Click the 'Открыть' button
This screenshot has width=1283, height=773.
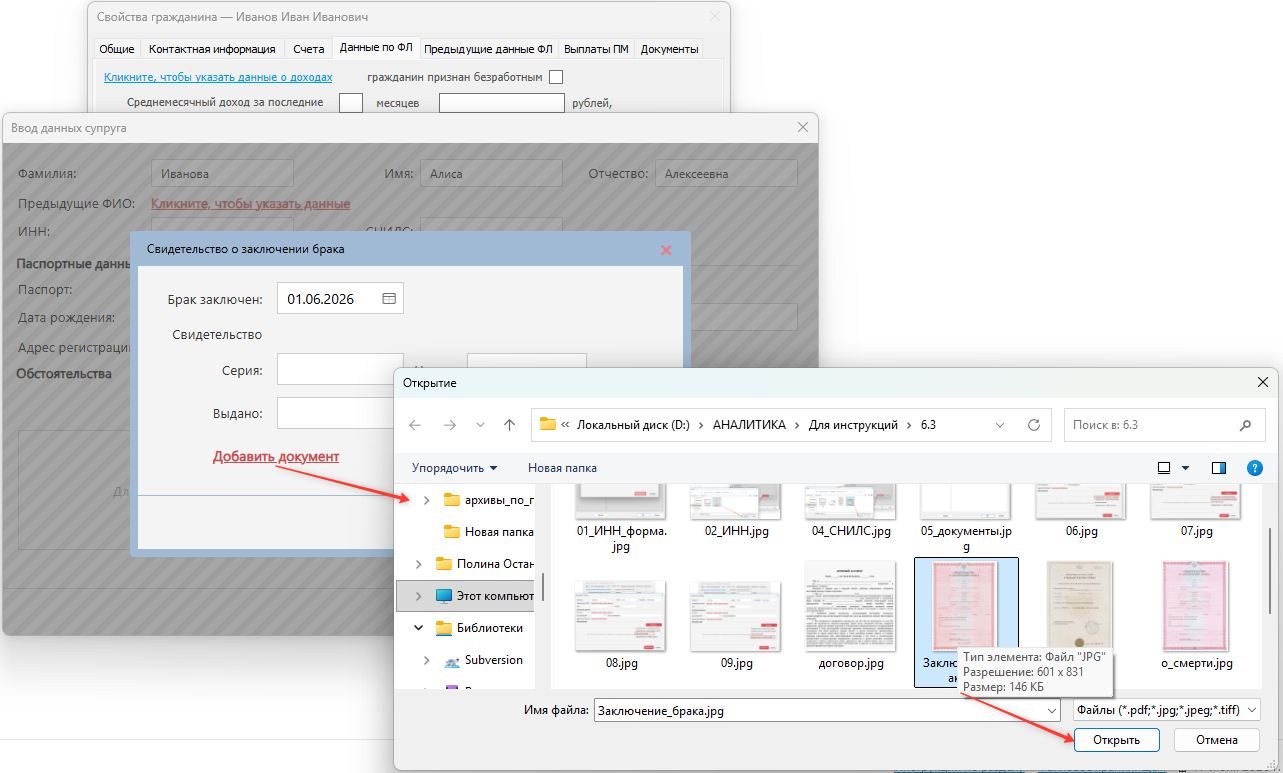1116,740
